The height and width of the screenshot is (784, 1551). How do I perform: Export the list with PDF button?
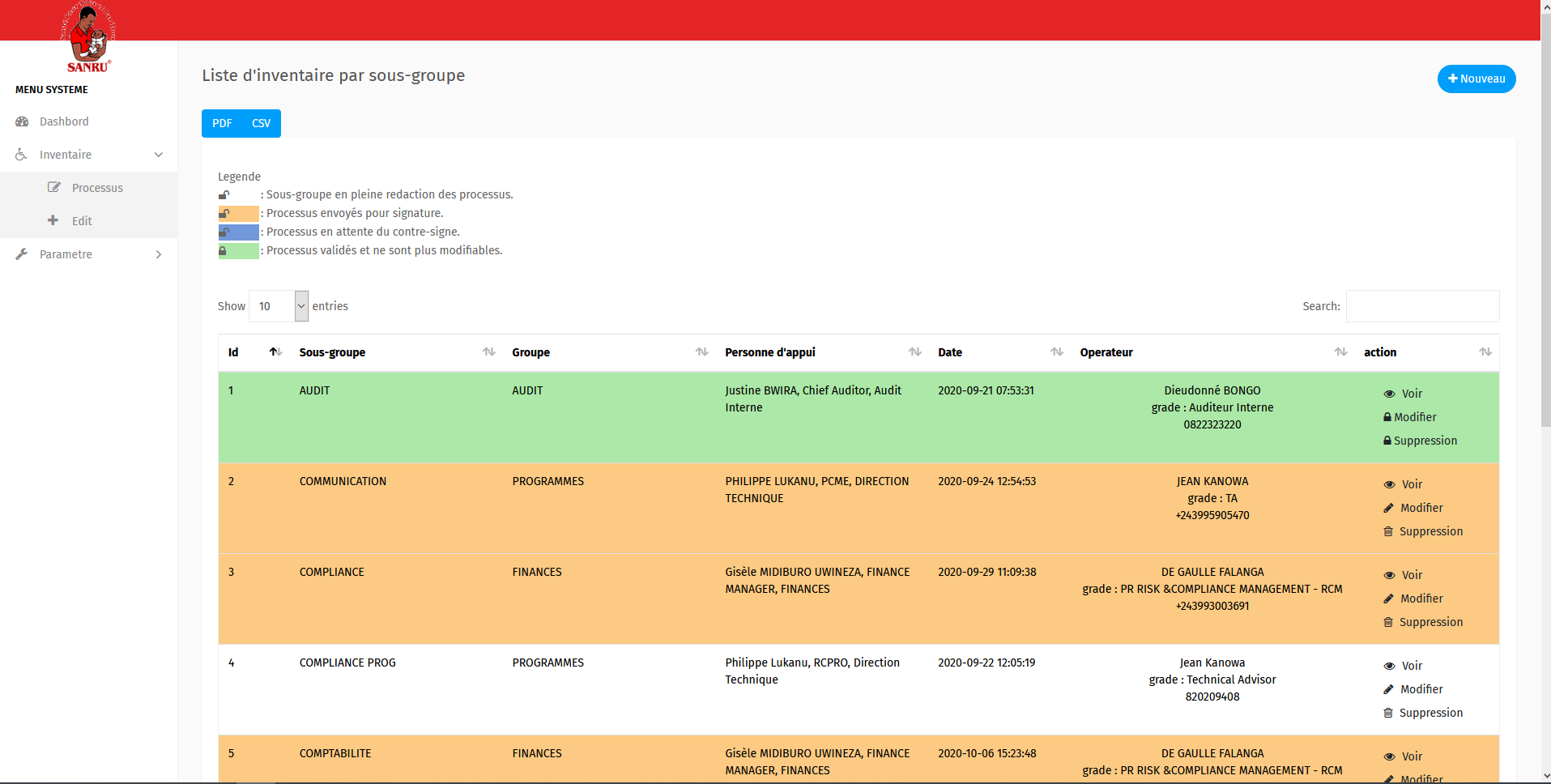222,123
